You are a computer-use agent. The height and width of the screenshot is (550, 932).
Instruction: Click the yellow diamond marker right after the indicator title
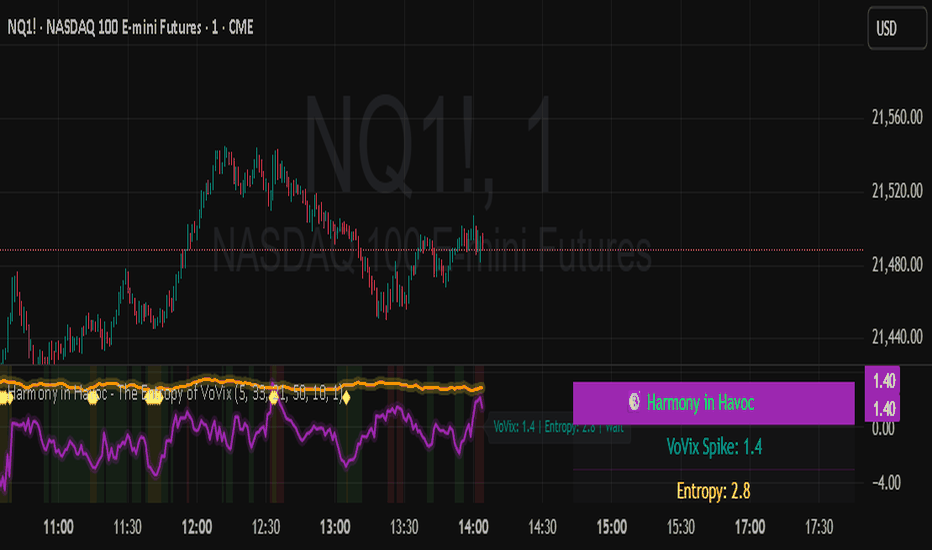coord(347,397)
